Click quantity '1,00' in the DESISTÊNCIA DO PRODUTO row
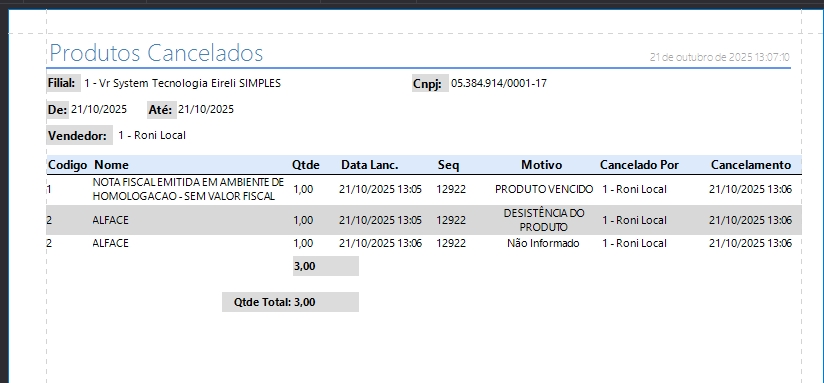 (303, 220)
